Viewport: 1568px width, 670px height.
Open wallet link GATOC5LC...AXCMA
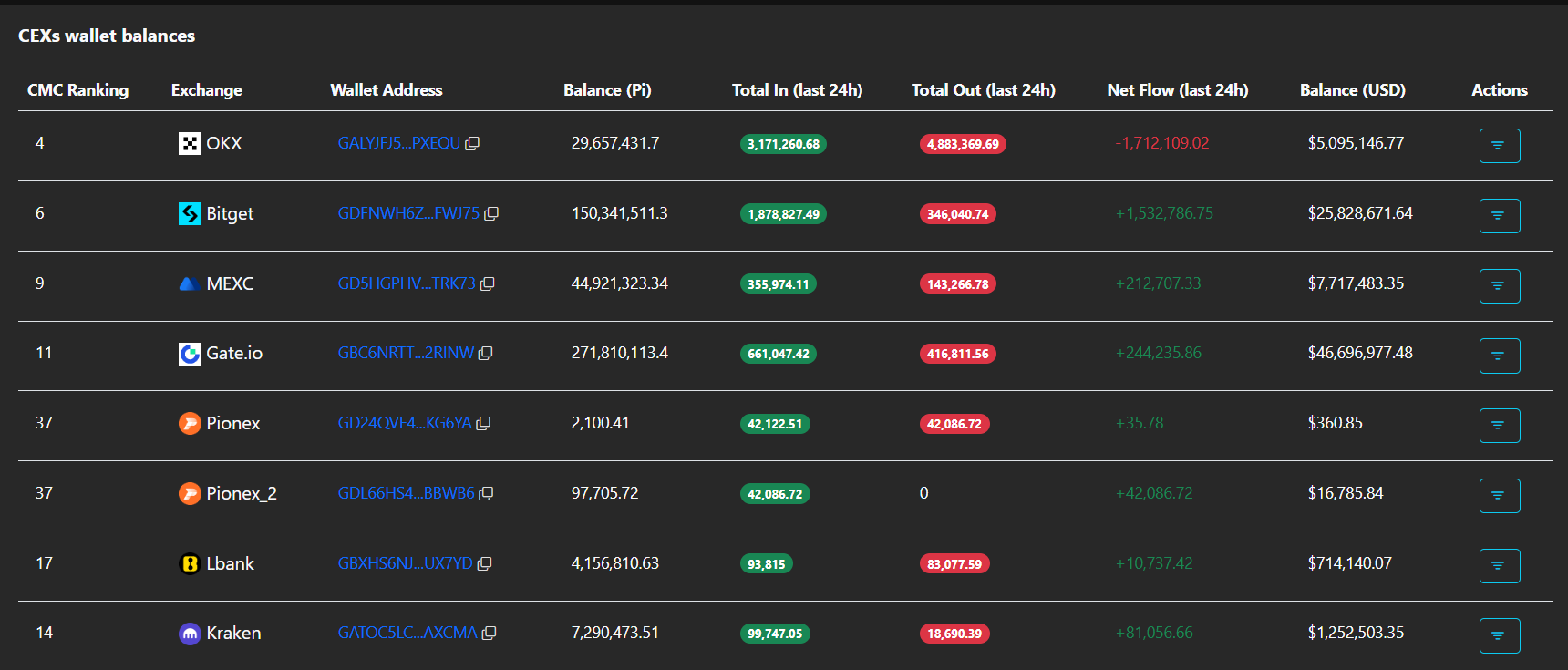click(407, 633)
